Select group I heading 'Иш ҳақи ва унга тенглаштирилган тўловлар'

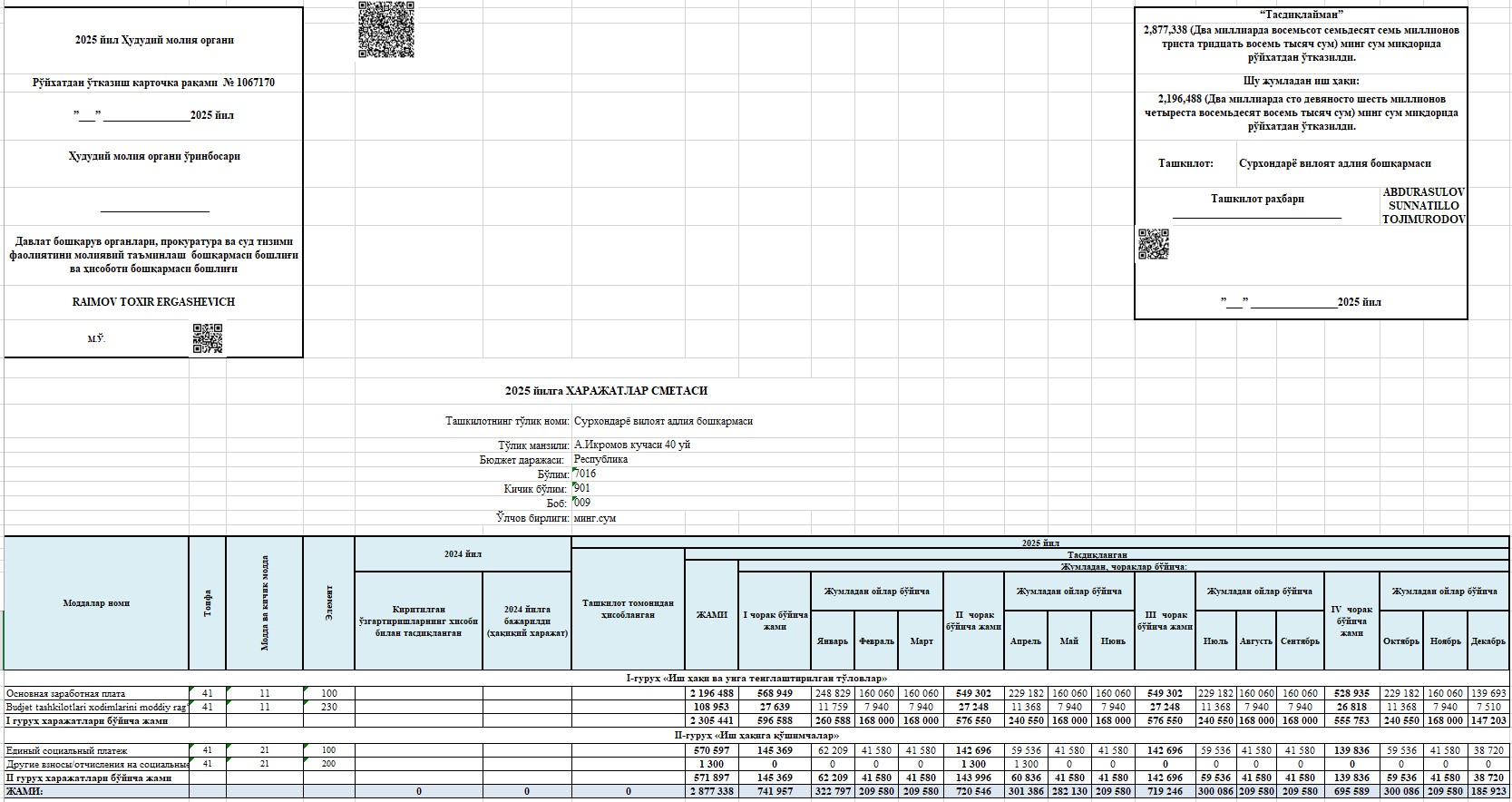tap(756, 678)
